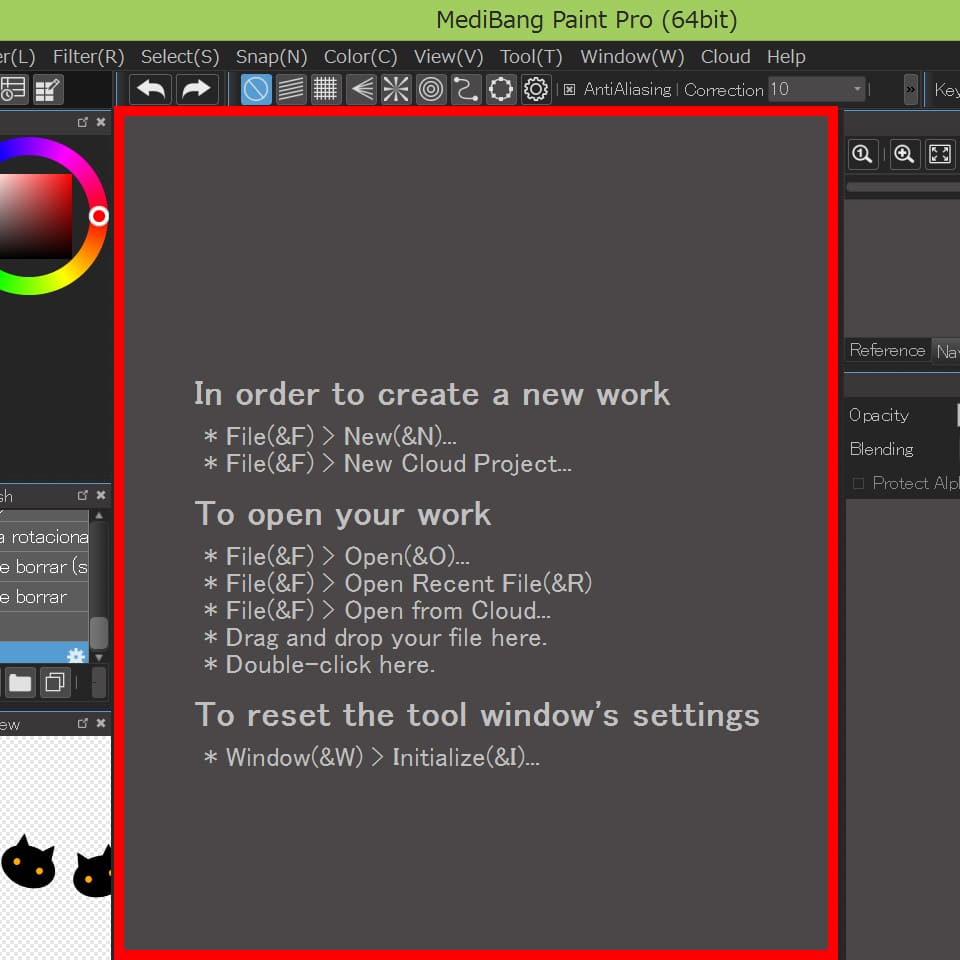
Task: Click the magnifier icon marked 1 in the navigator
Action: pos(863,154)
